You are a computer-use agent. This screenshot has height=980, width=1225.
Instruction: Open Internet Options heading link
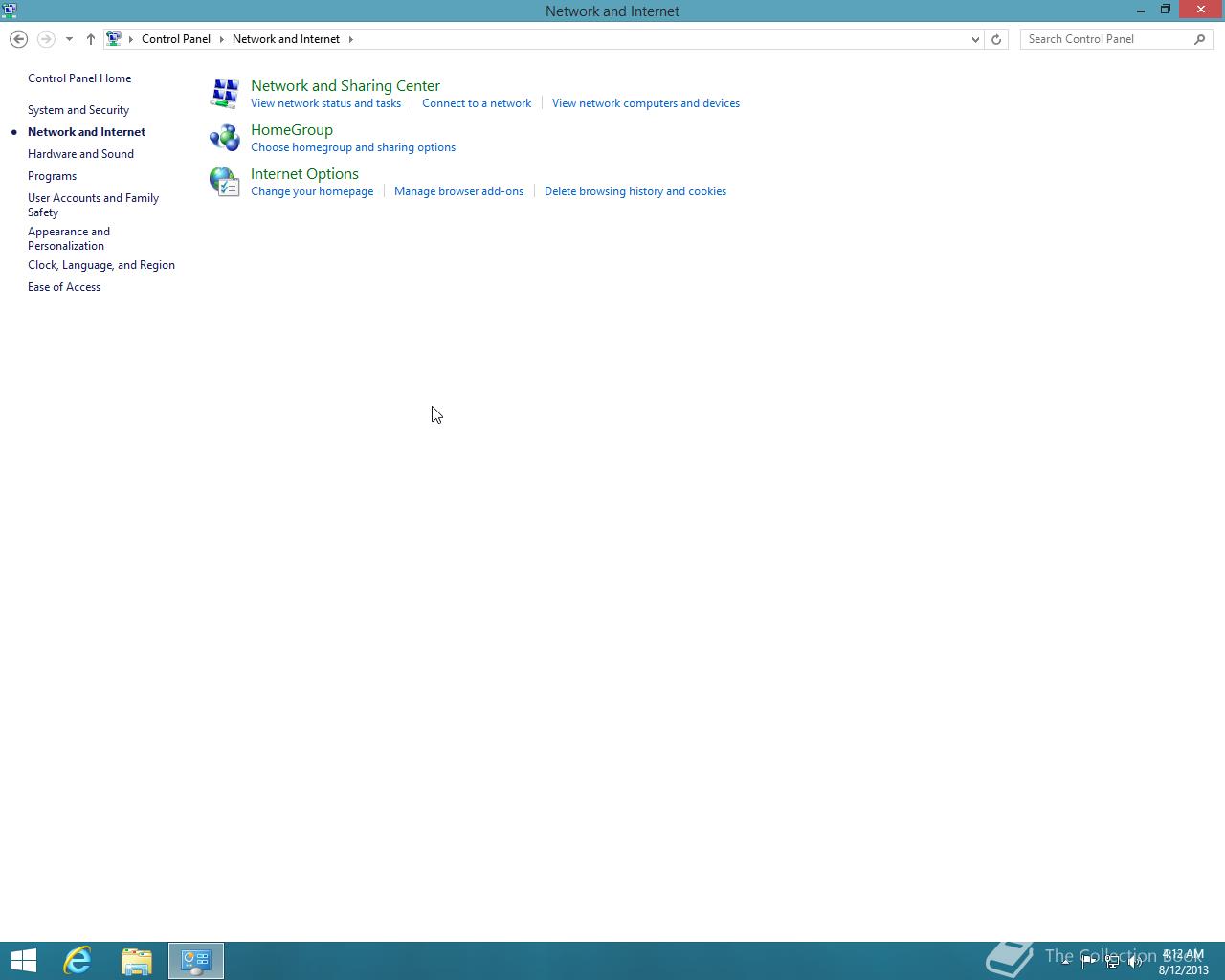(304, 174)
